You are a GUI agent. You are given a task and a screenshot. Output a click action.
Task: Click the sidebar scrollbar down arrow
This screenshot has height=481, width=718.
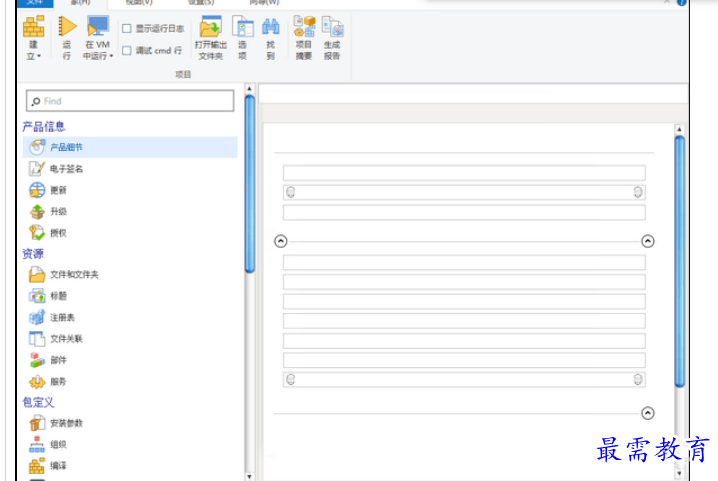tap(250, 476)
